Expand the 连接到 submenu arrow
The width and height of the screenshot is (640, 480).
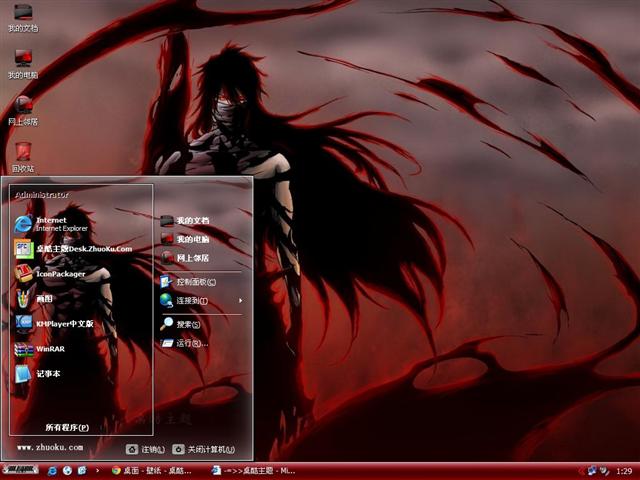click(240, 301)
